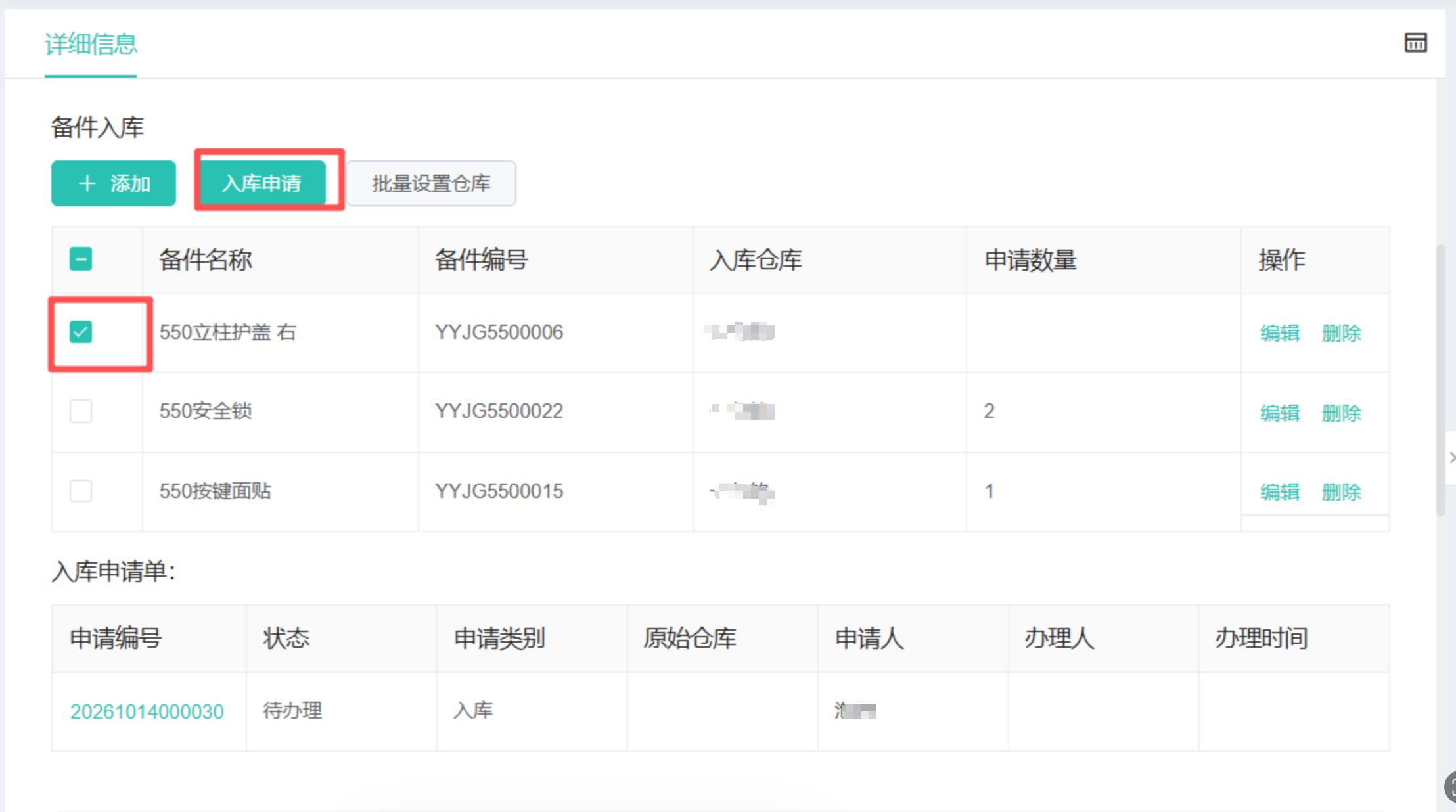Click 编辑 for 550按键面贴
Screen dimensions: 1456x812
click(x=1279, y=492)
